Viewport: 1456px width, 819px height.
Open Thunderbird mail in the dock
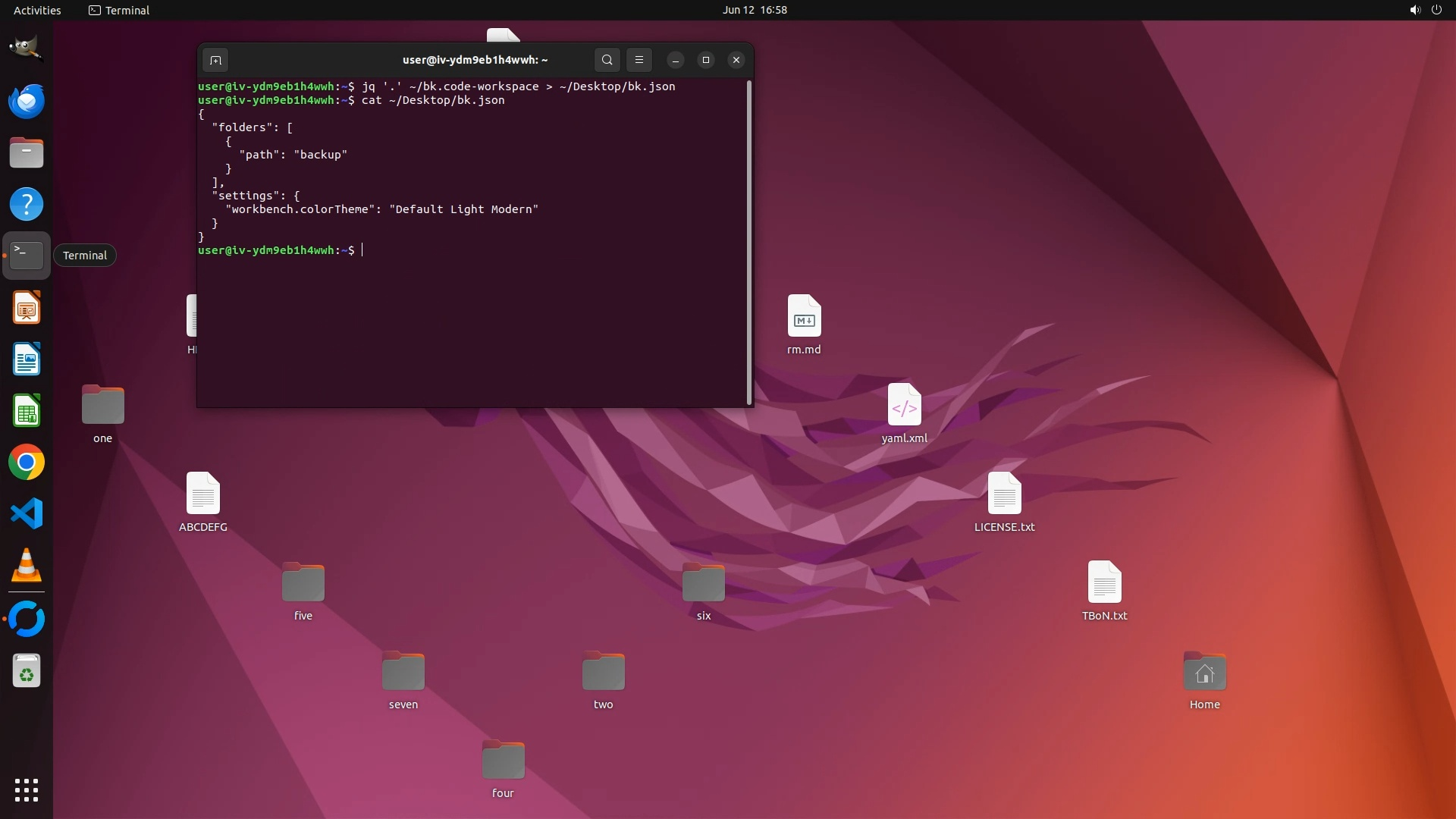coord(27,101)
